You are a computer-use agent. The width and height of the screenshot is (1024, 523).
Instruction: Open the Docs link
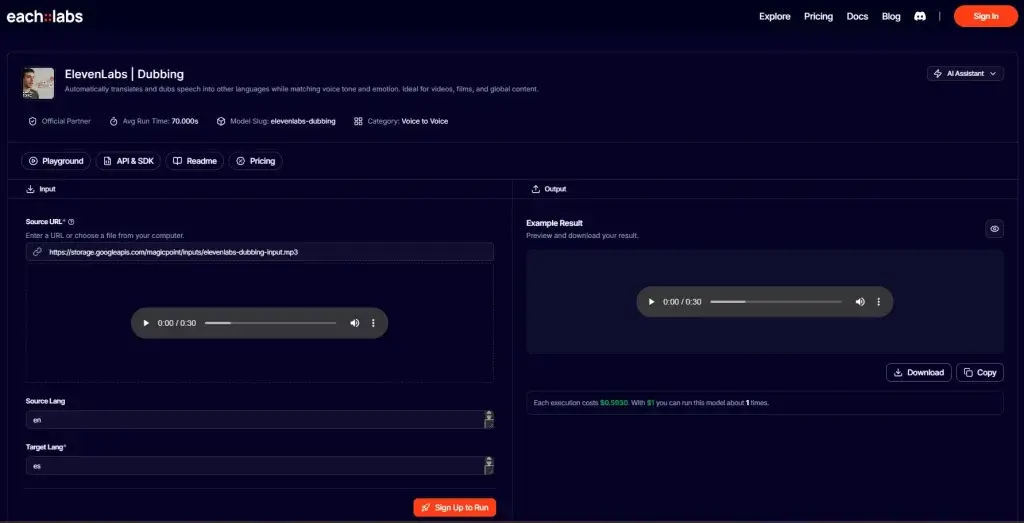pyautogui.click(x=857, y=16)
